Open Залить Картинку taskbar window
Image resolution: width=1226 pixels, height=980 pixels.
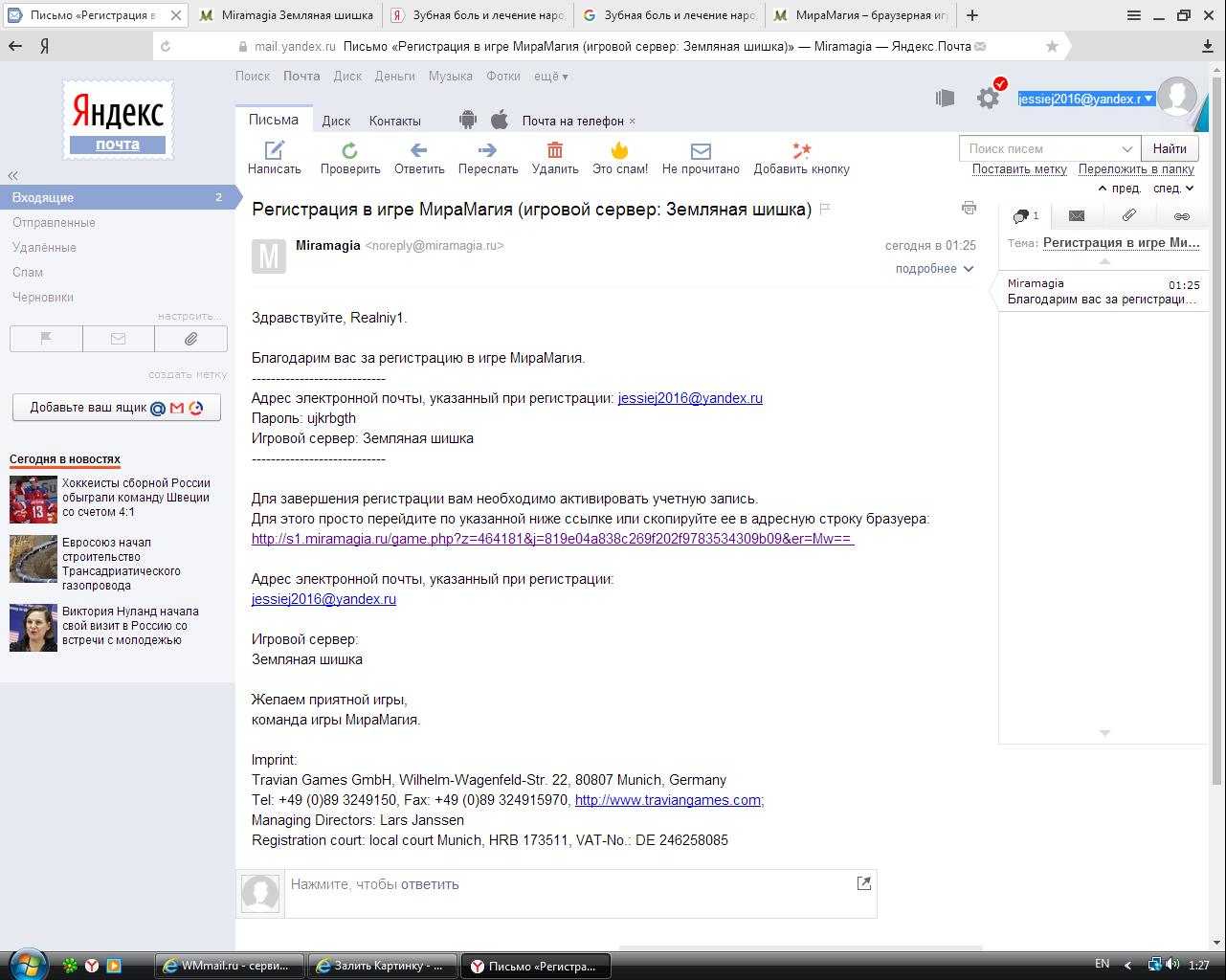(383, 966)
